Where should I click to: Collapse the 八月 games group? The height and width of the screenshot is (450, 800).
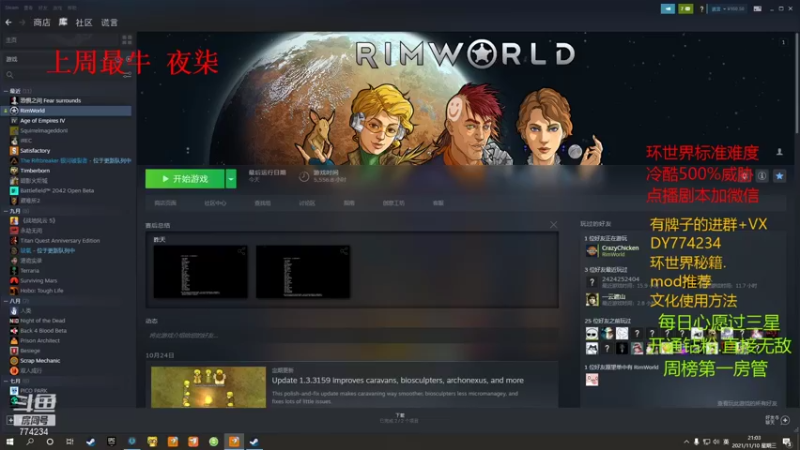[x=6, y=301]
